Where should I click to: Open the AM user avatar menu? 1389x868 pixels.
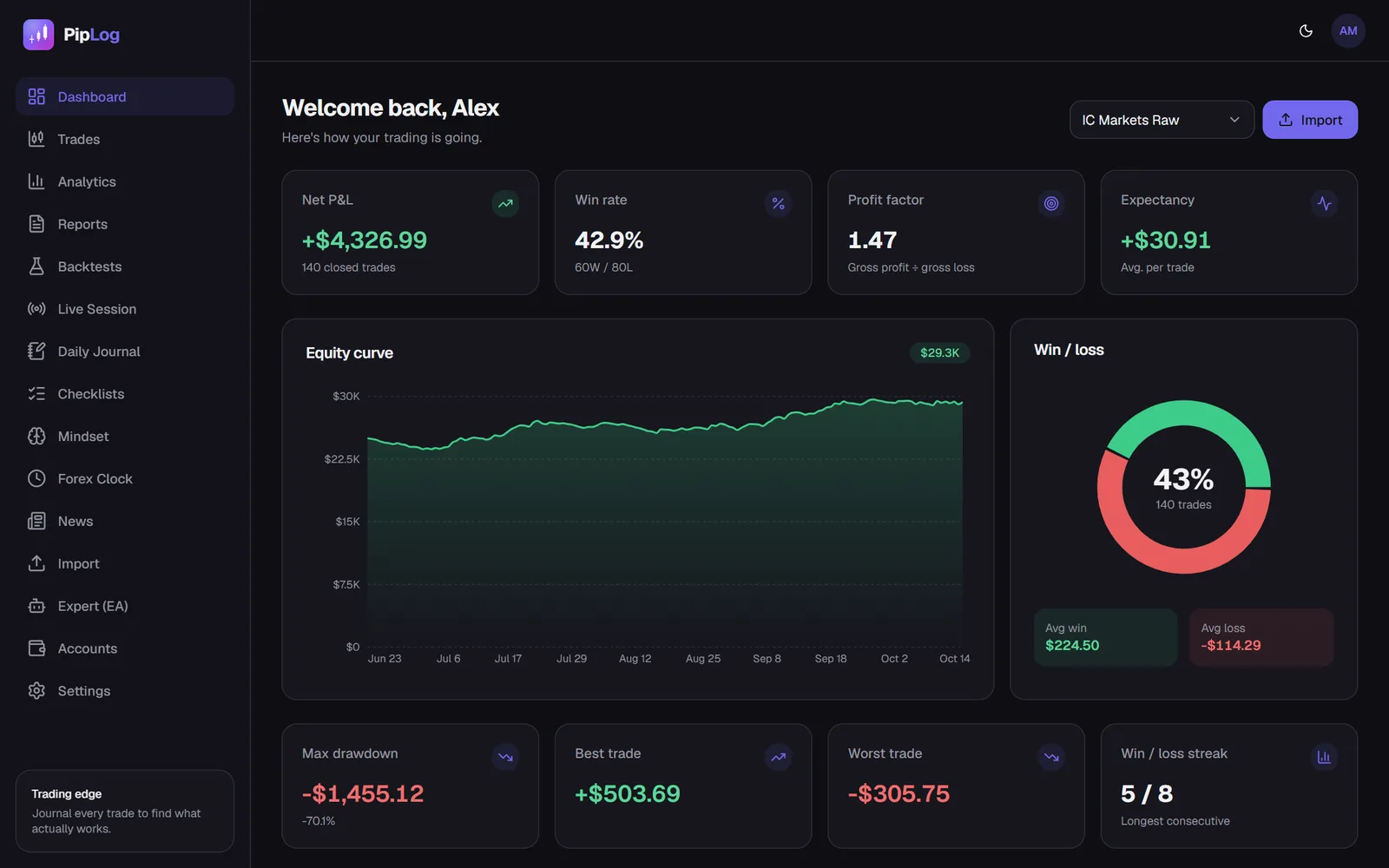[1348, 31]
